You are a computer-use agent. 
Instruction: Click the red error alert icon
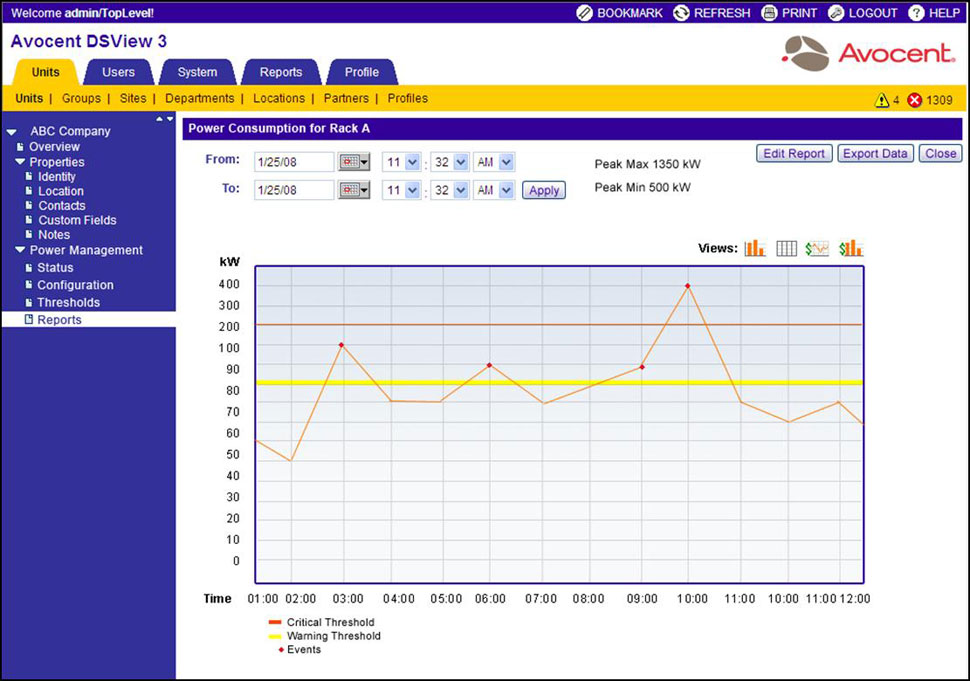pyautogui.click(x=914, y=100)
